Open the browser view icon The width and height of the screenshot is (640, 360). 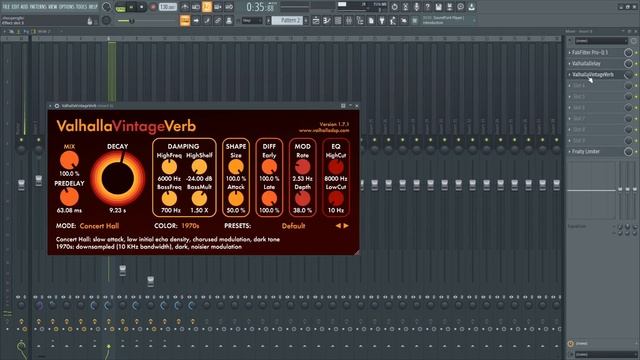point(360,20)
